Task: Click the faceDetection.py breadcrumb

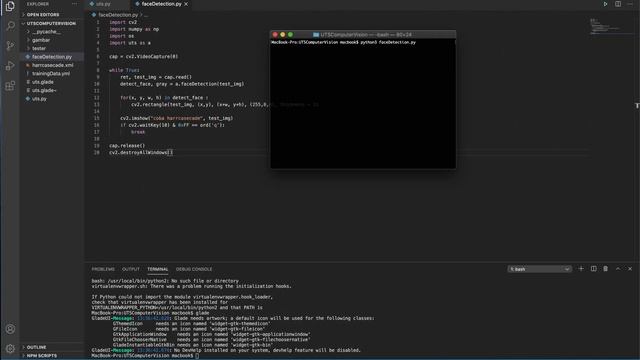Action: click(118, 15)
